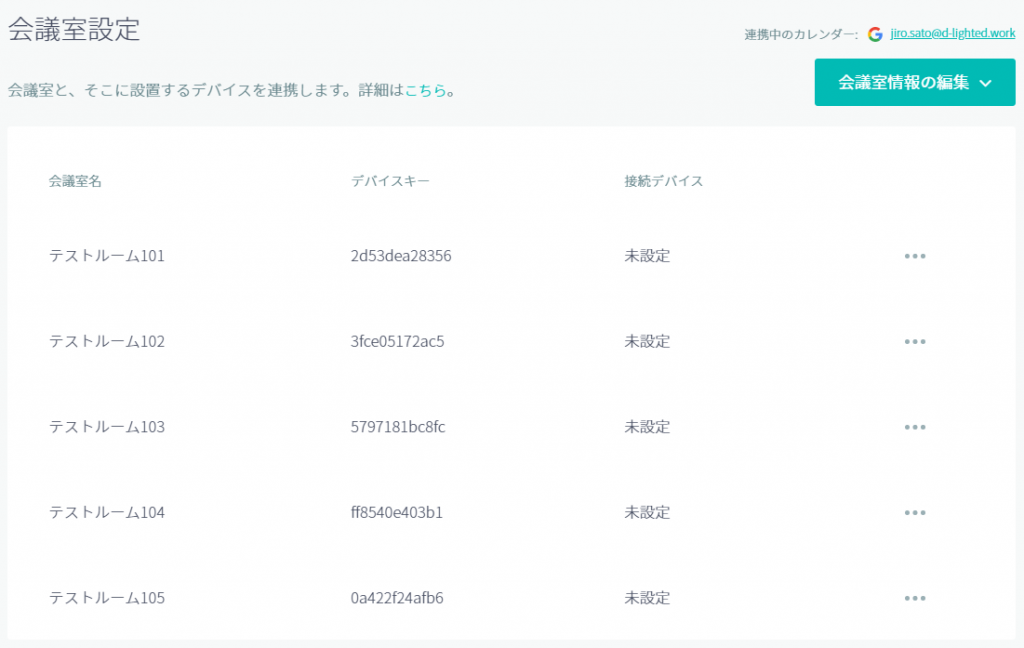Open more options for テストルーム102
The height and width of the screenshot is (648, 1024).
(x=914, y=342)
